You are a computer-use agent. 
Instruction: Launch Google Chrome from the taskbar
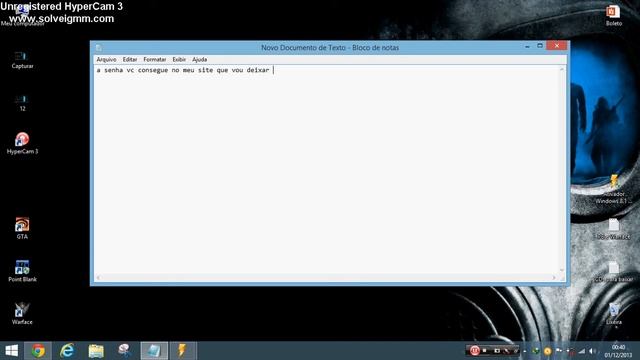38,351
